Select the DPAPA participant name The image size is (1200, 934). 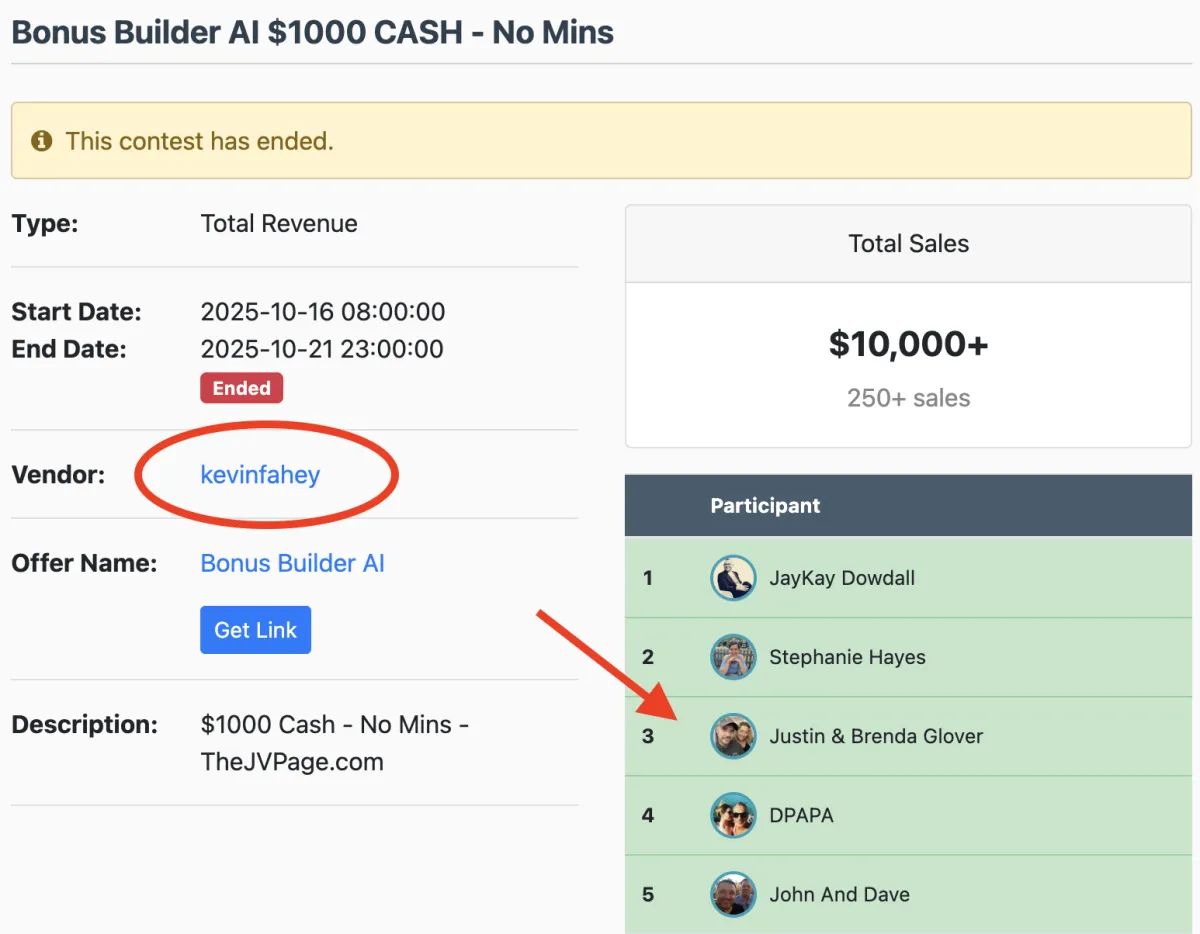click(x=801, y=815)
